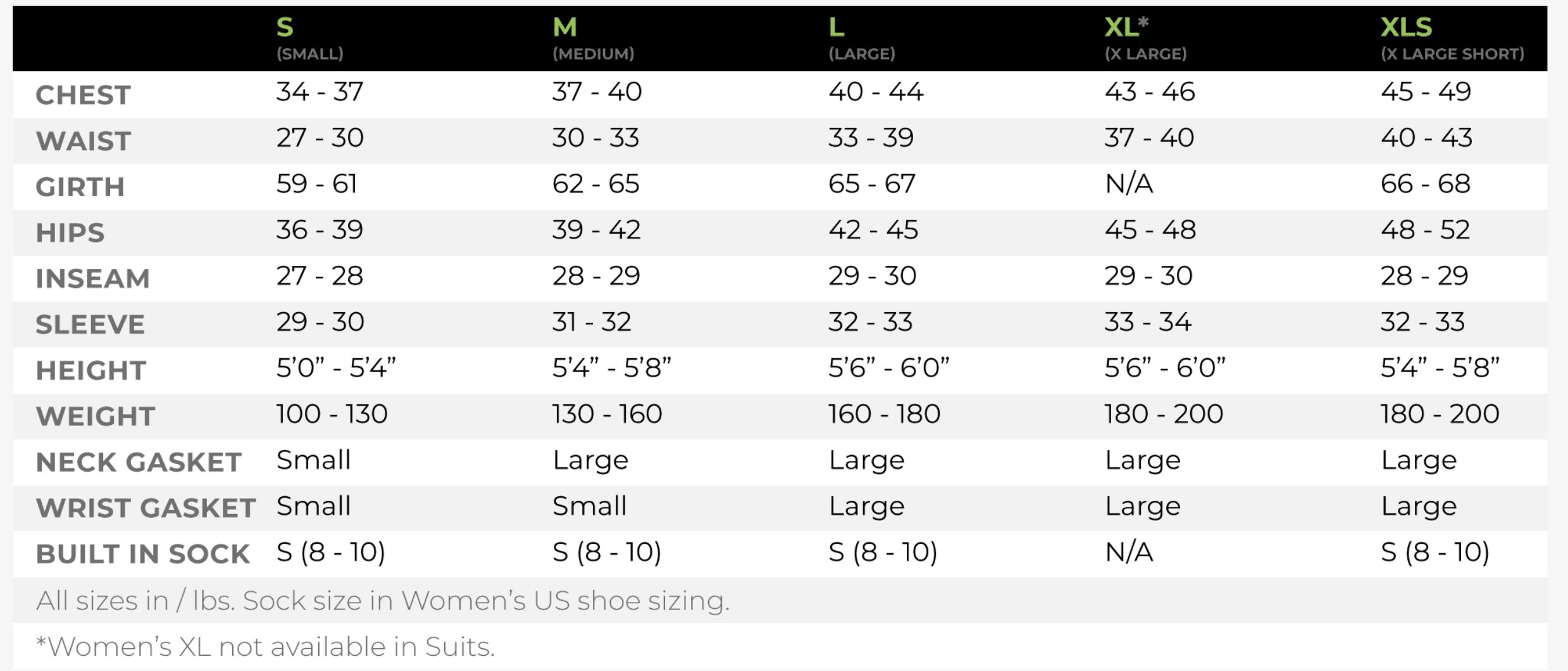Click the sock sizing units note
The image size is (1568, 671).
(383, 600)
